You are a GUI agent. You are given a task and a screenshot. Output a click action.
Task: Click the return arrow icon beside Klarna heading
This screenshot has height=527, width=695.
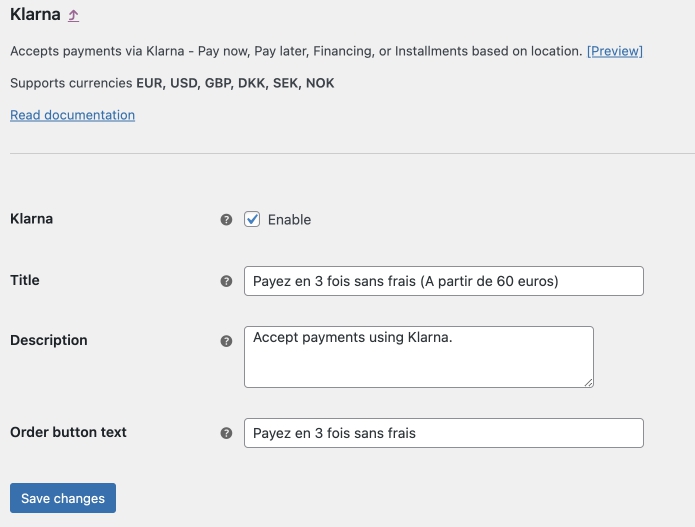[73, 16]
